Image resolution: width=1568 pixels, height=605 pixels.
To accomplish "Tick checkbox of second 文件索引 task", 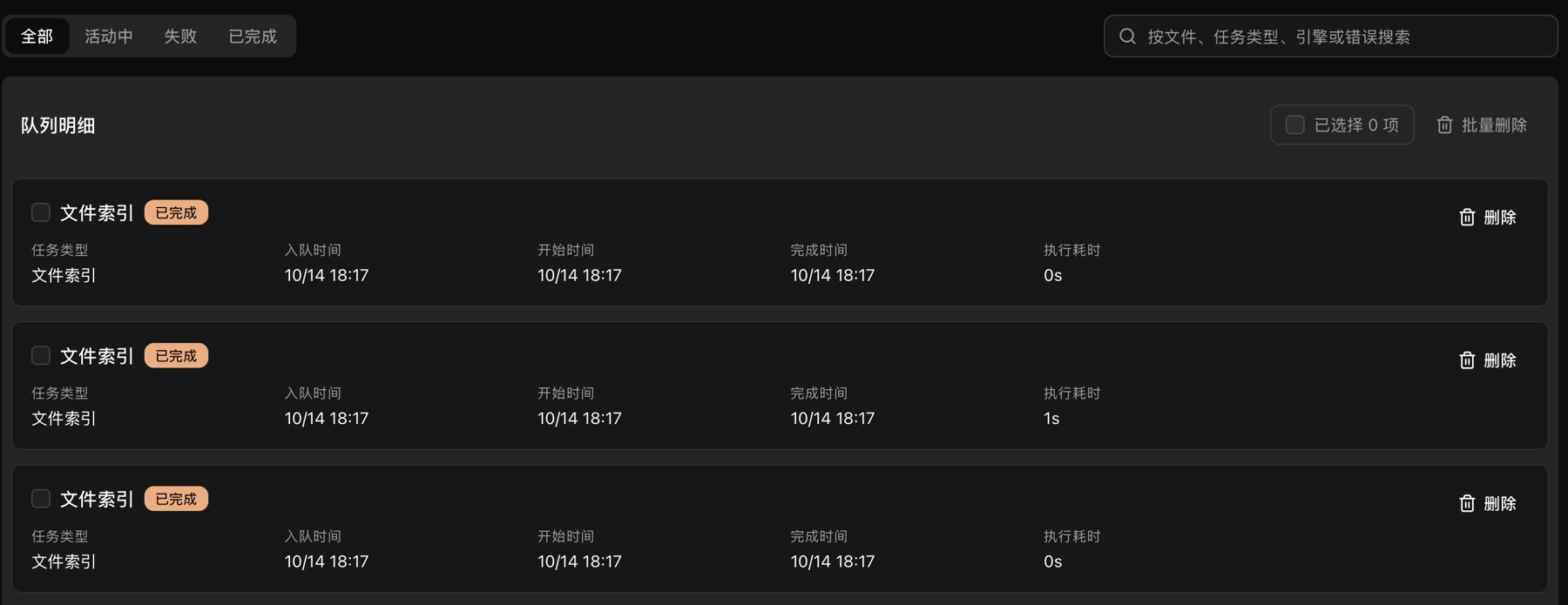I will click(x=41, y=355).
